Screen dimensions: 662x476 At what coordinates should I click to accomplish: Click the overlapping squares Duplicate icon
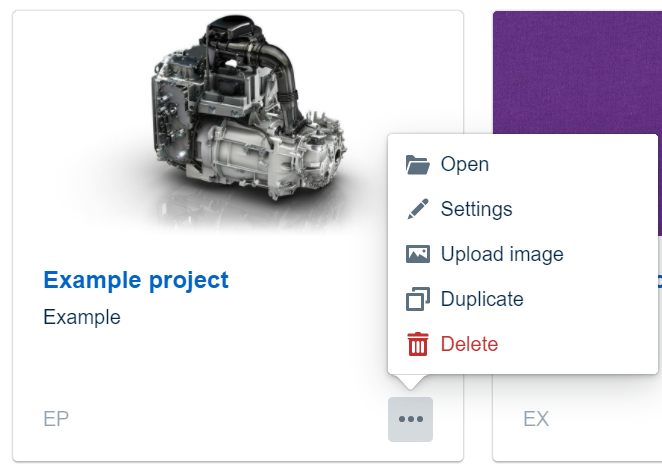pos(418,299)
